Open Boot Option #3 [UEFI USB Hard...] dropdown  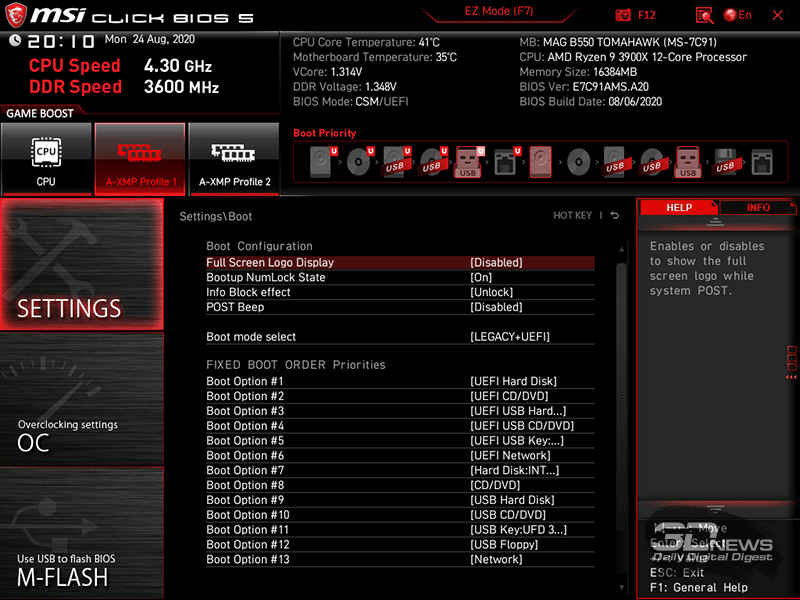click(518, 411)
